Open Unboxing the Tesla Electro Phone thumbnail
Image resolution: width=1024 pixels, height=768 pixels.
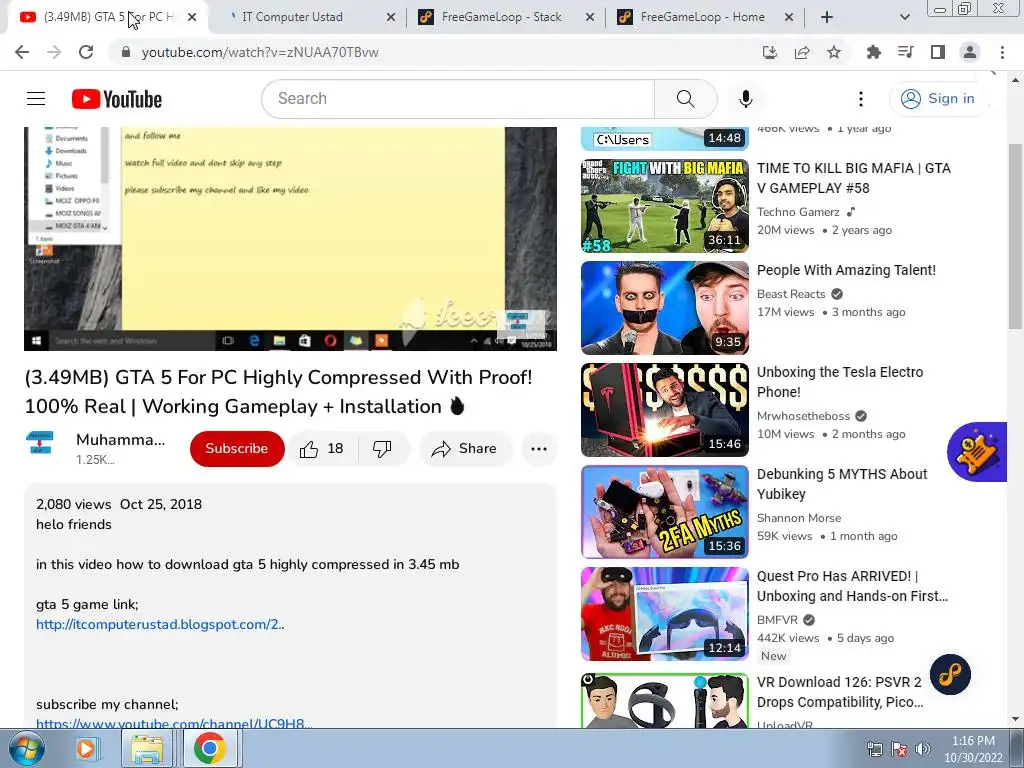click(664, 409)
